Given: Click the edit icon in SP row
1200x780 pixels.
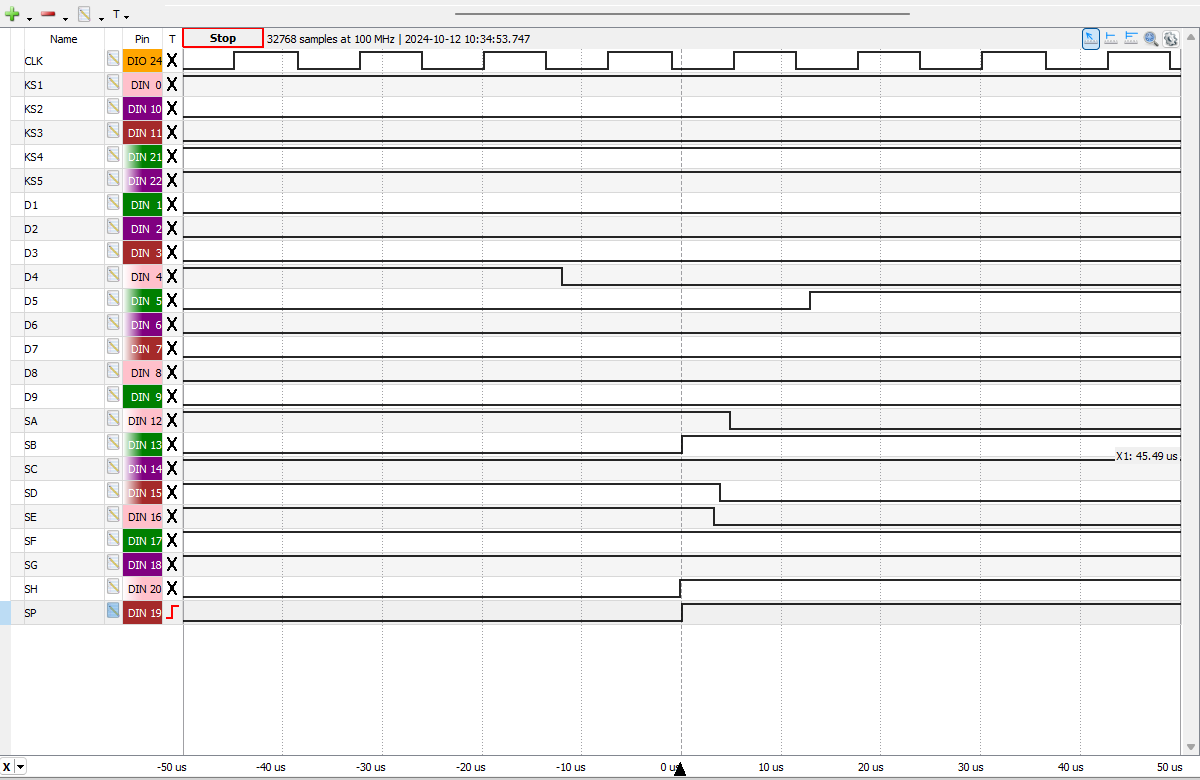Looking at the screenshot, I should pos(114,612).
